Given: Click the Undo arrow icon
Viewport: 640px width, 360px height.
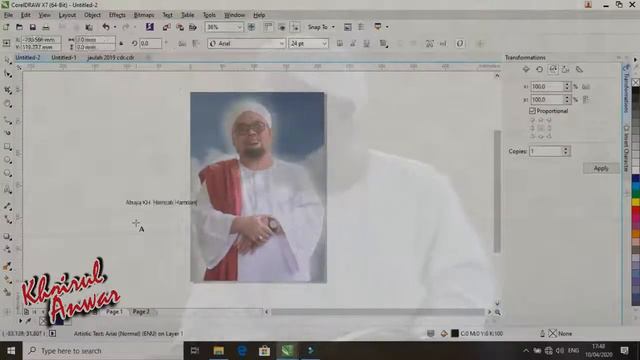Looking at the screenshot, I should coord(106,27).
